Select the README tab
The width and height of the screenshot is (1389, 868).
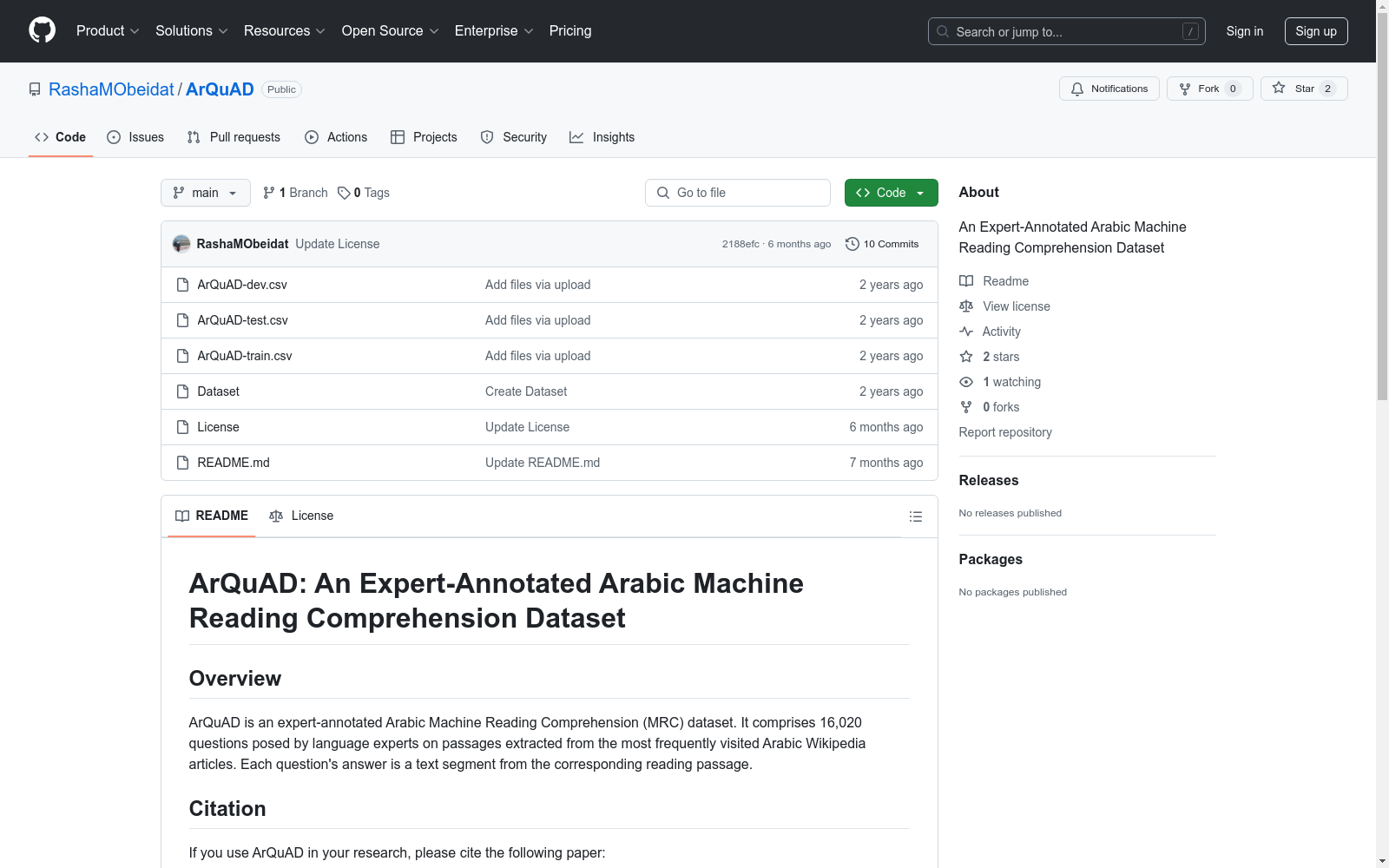(212, 516)
